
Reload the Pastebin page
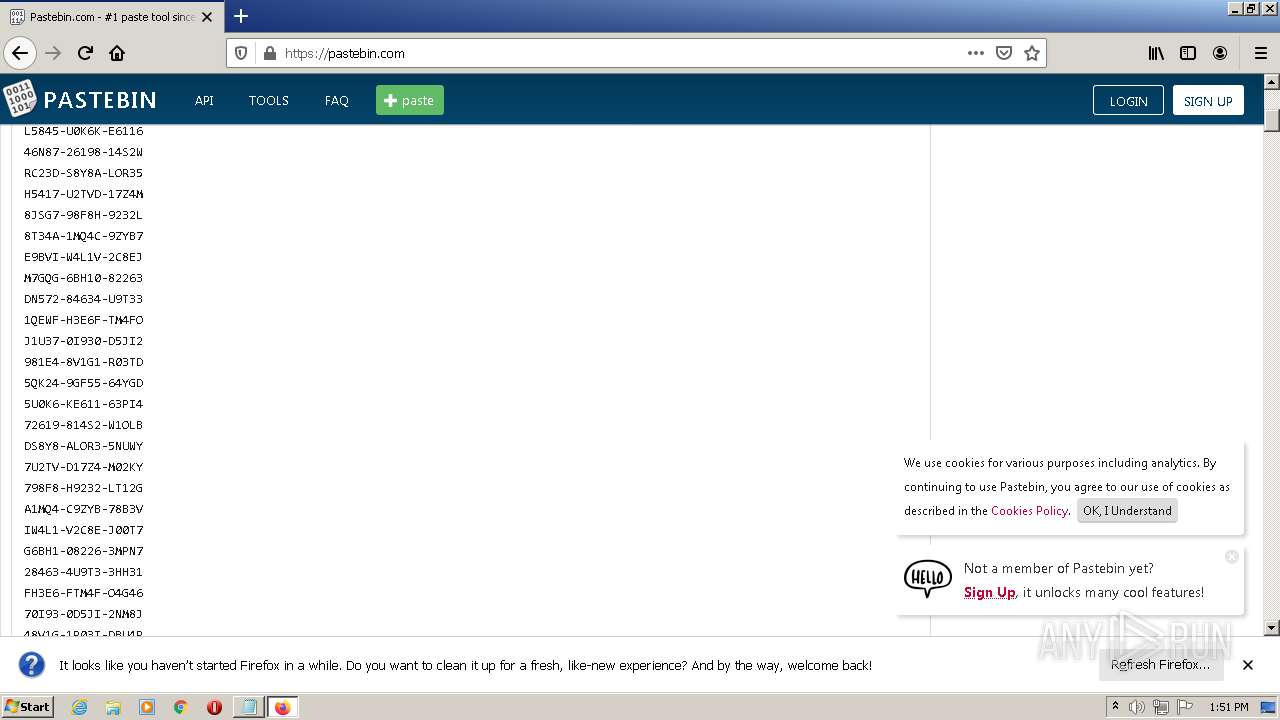pyautogui.click(x=85, y=53)
